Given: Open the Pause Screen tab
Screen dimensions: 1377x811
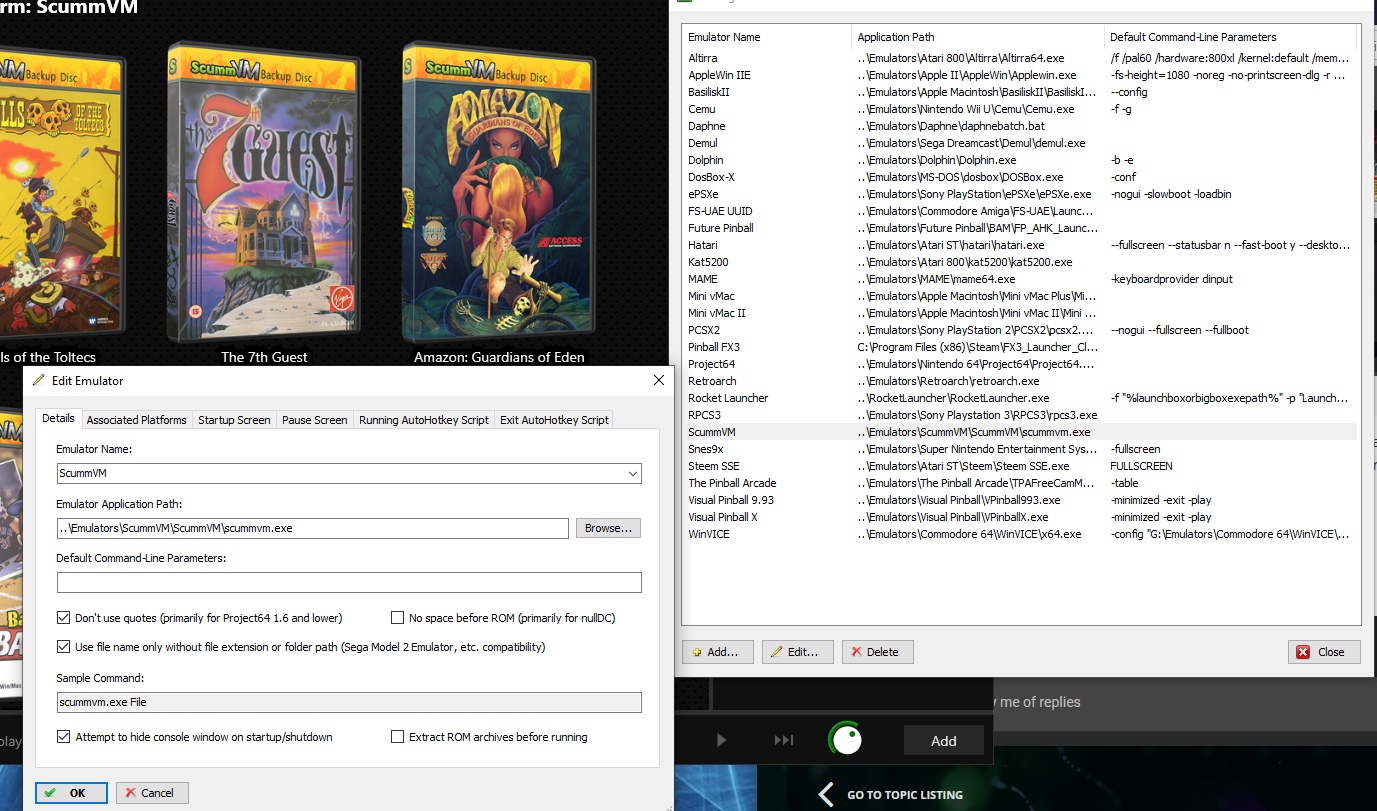Looking at the screenshot, I should (x=315, y=420).
